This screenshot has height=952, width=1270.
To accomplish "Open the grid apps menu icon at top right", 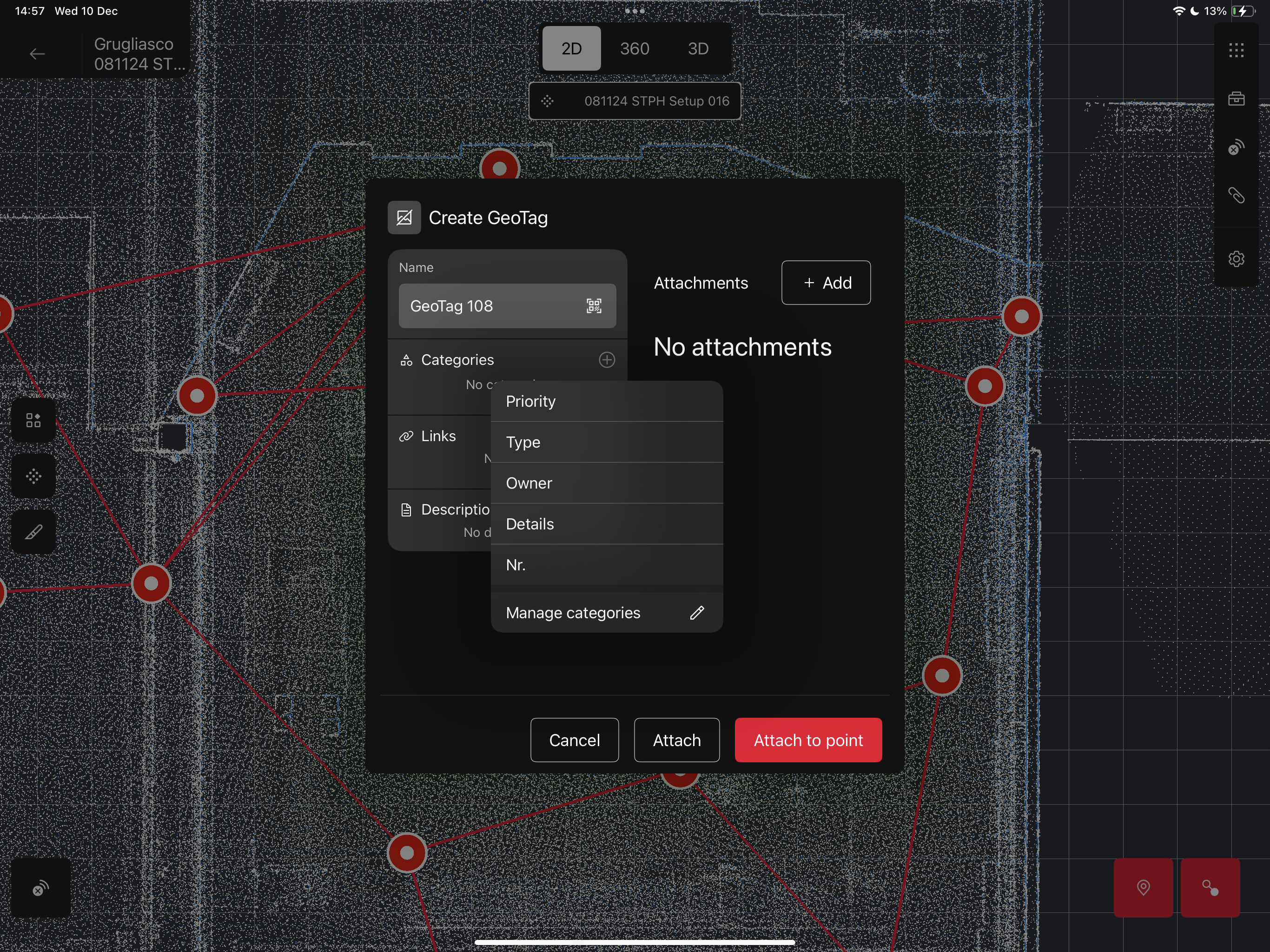I will 1236,51.
